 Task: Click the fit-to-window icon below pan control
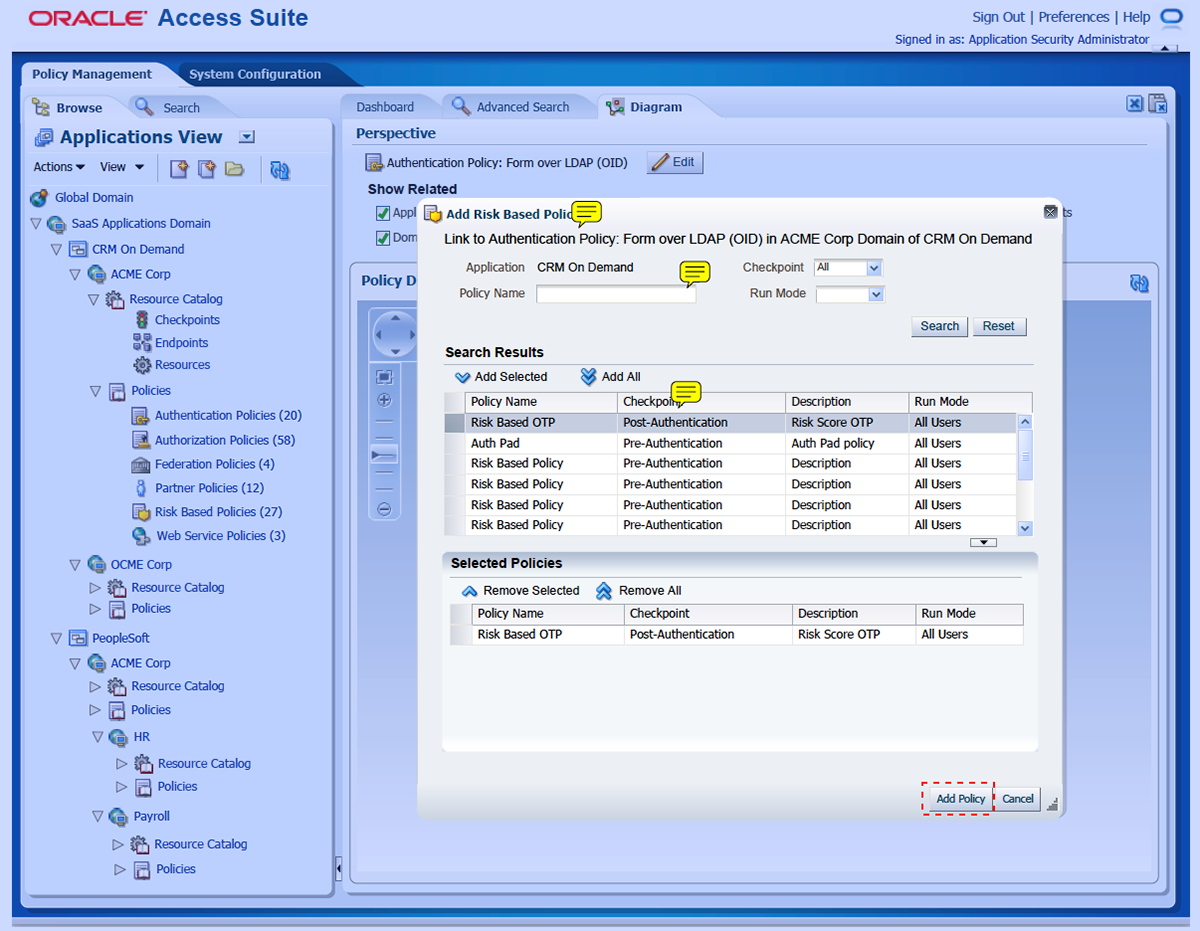(x=384, y=377)
